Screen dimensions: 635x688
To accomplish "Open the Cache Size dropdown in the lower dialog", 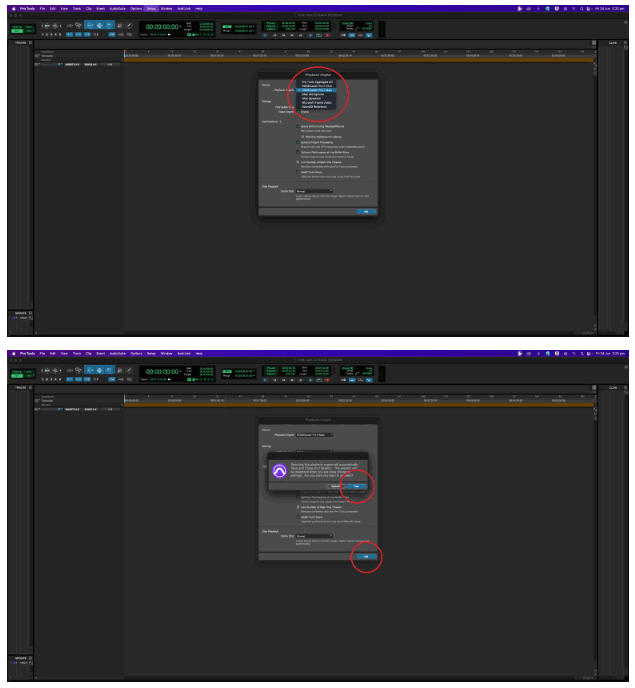I will tap(314, 536).
